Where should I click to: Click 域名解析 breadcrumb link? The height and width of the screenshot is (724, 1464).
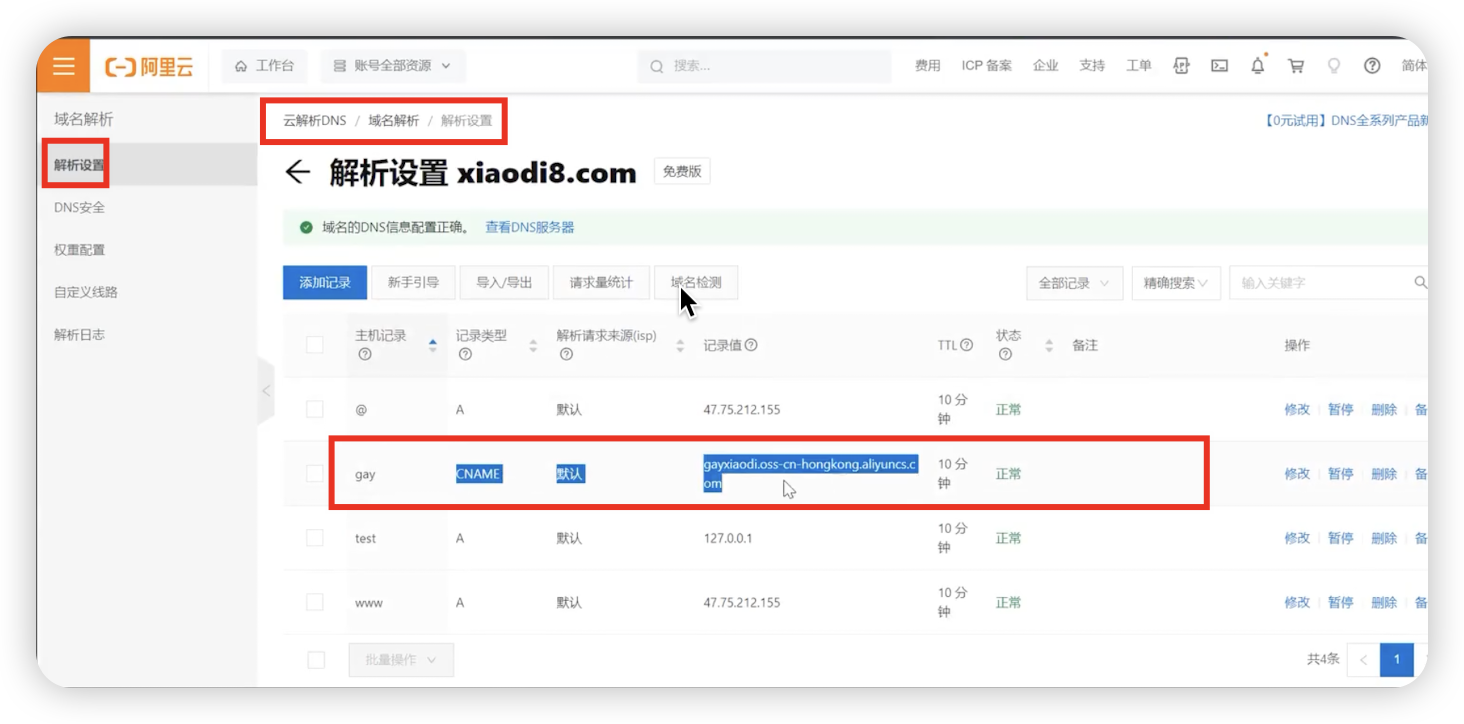(x=394, y=120)
